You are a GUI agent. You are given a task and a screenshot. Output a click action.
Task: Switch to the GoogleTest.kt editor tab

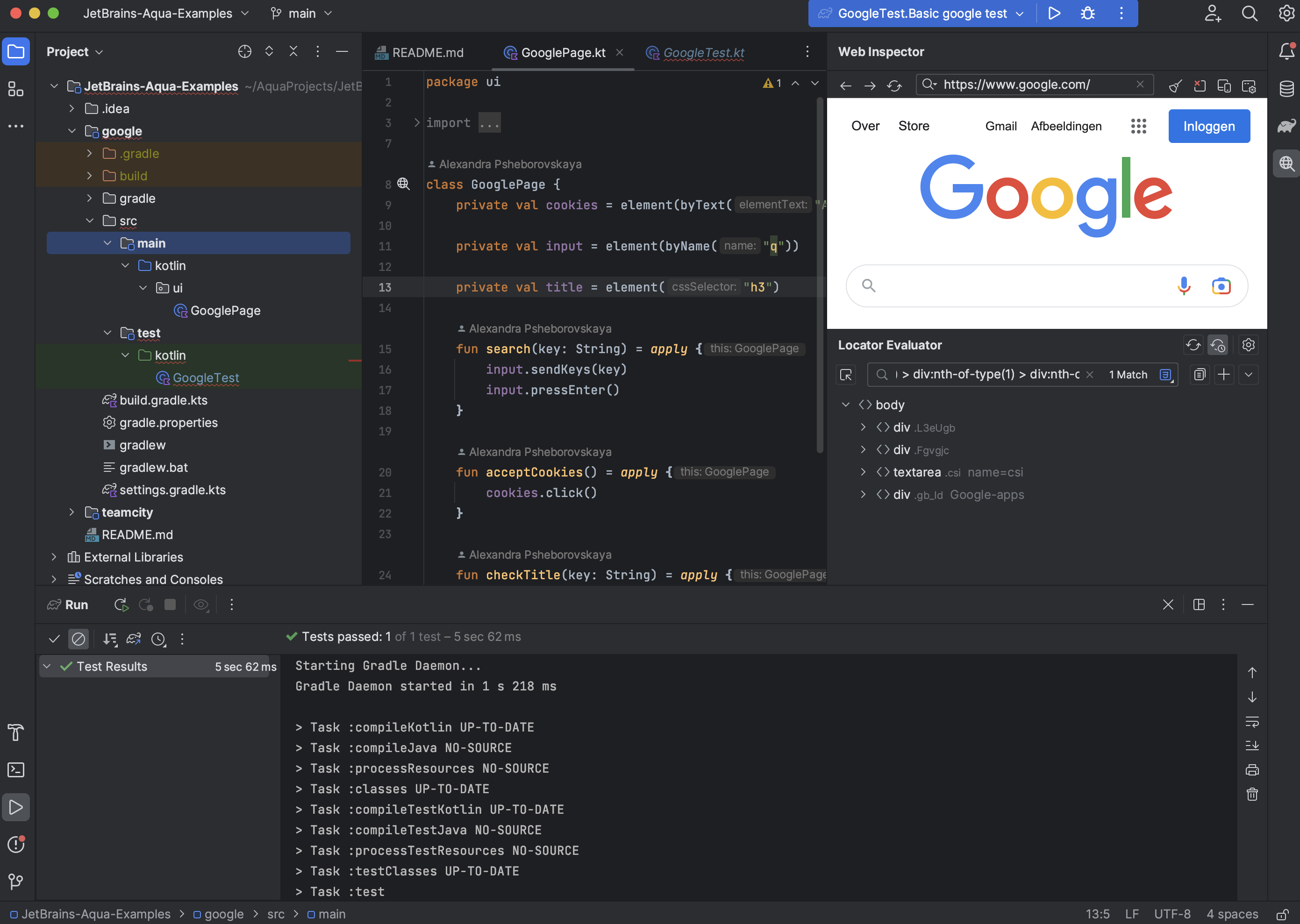coord(703,52)
